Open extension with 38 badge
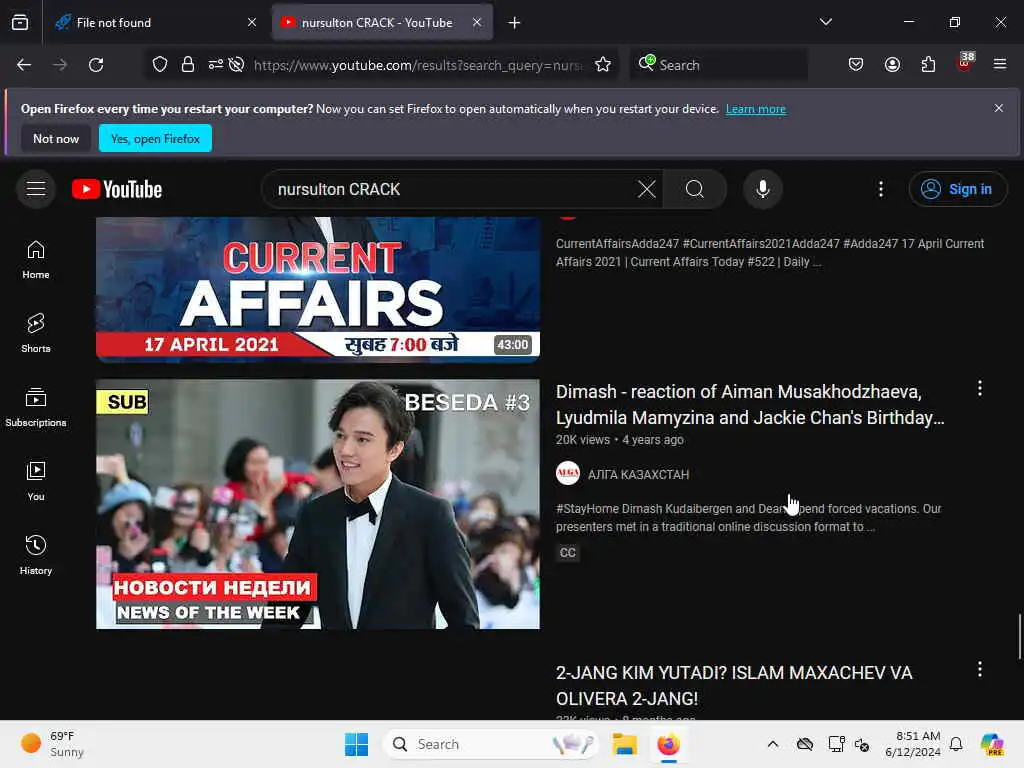 click(x=965, y=63)
